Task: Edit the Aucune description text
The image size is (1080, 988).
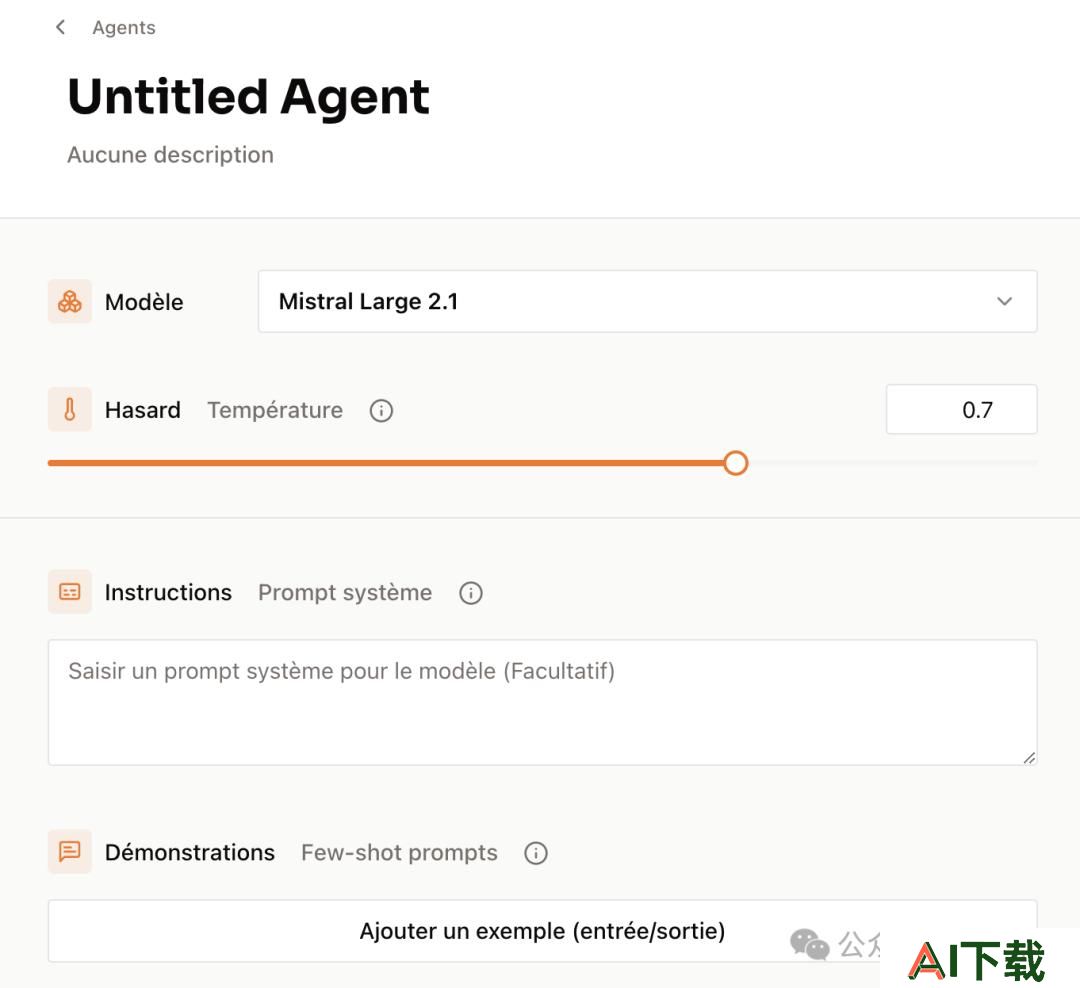Action: coord(171,155)
